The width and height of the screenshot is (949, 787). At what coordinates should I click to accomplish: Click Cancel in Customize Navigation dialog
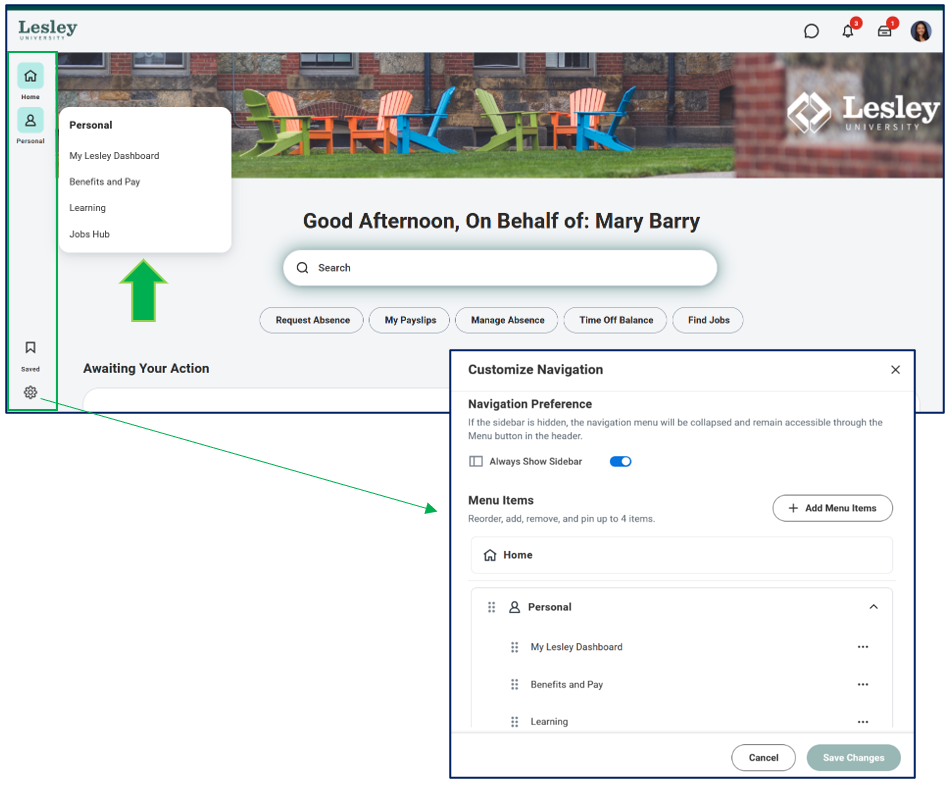[x=763, y=757]
